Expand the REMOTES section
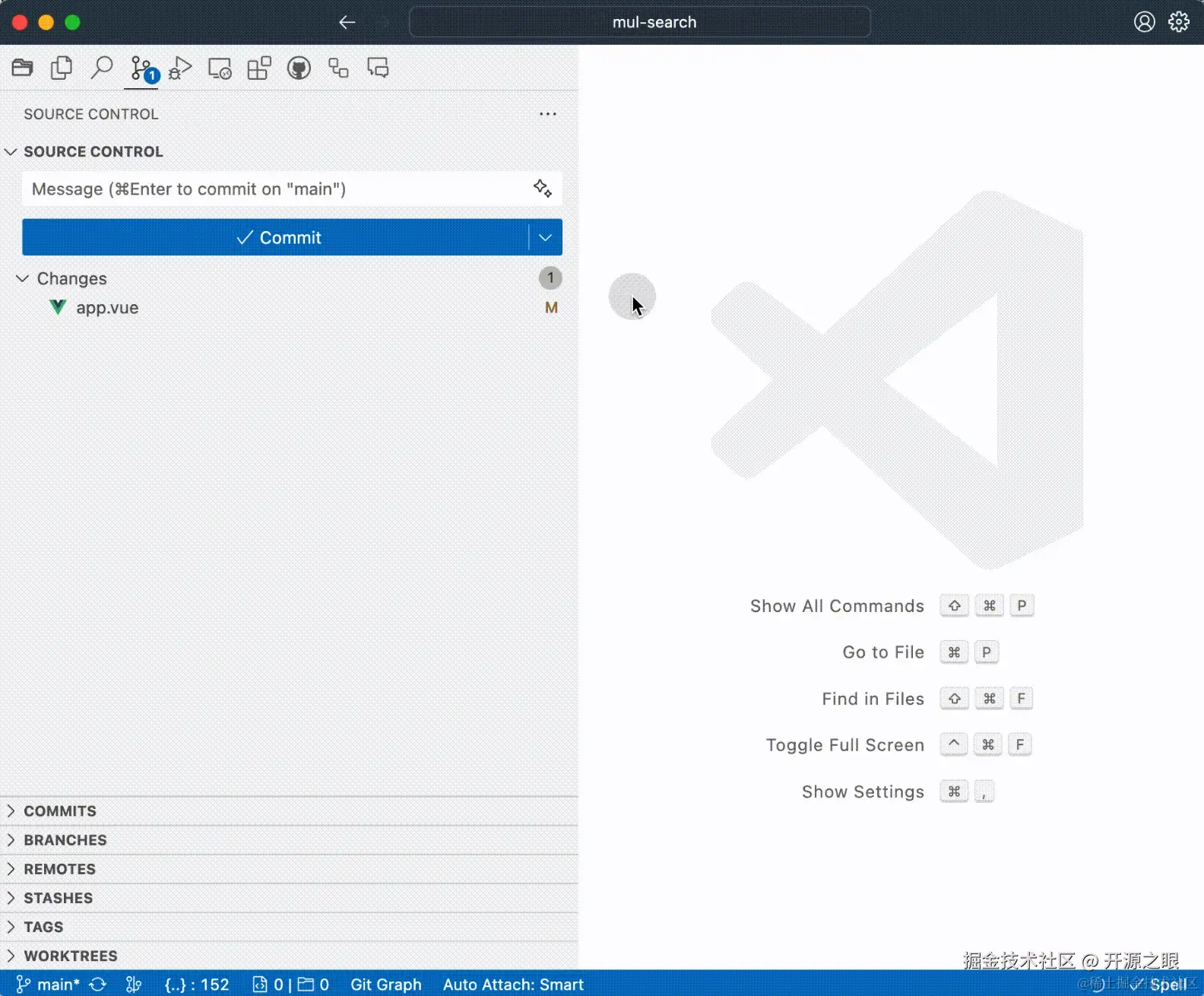Screen dimensions: 1204x996 [289, 869]
